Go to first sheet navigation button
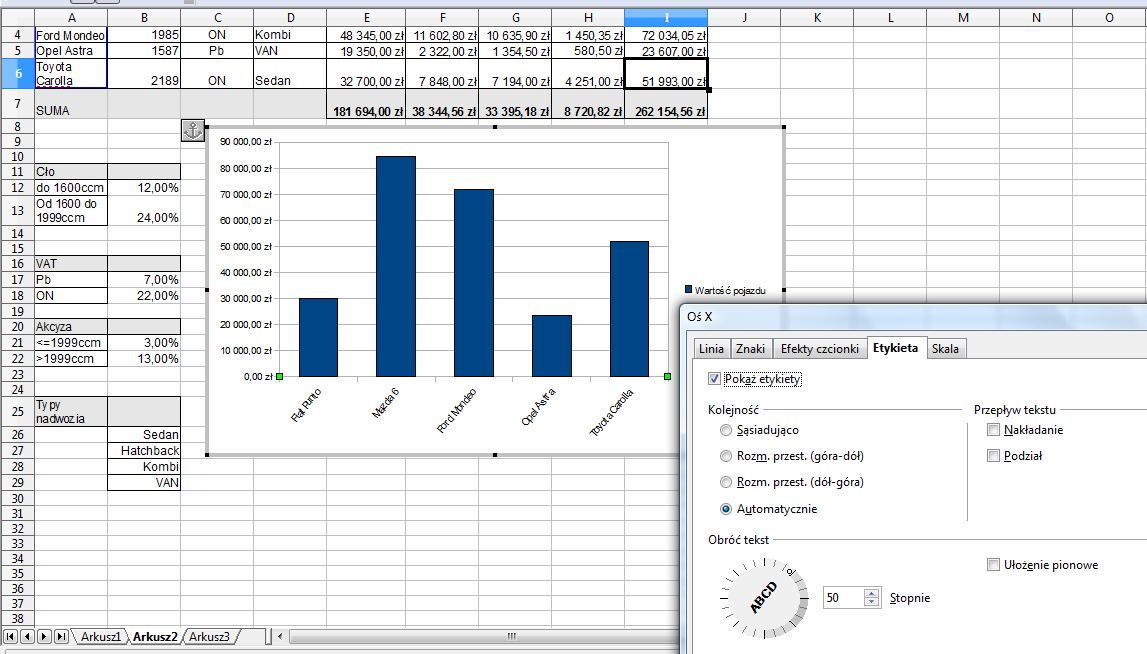 tap(10, 636)
